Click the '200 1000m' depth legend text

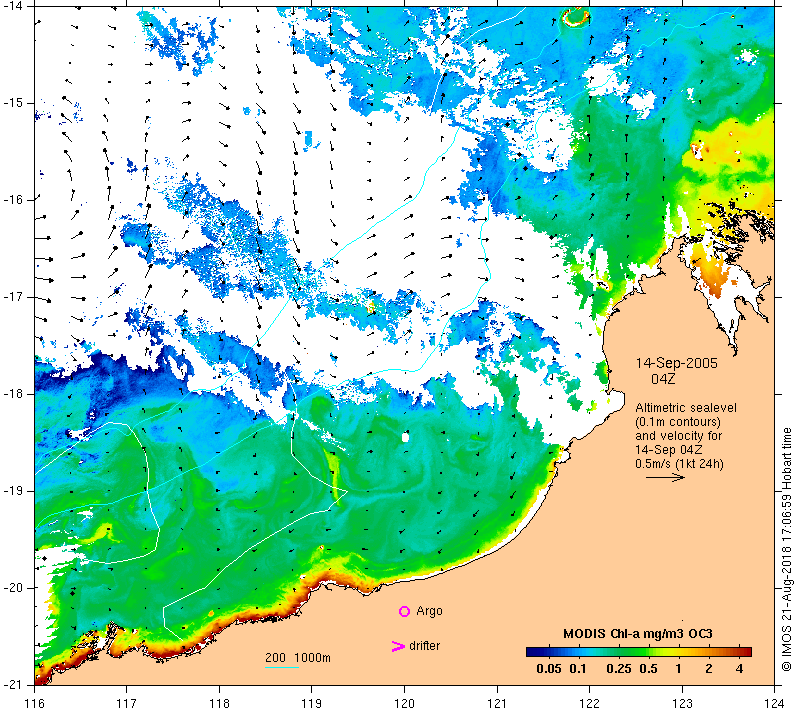tap(298, 657)
